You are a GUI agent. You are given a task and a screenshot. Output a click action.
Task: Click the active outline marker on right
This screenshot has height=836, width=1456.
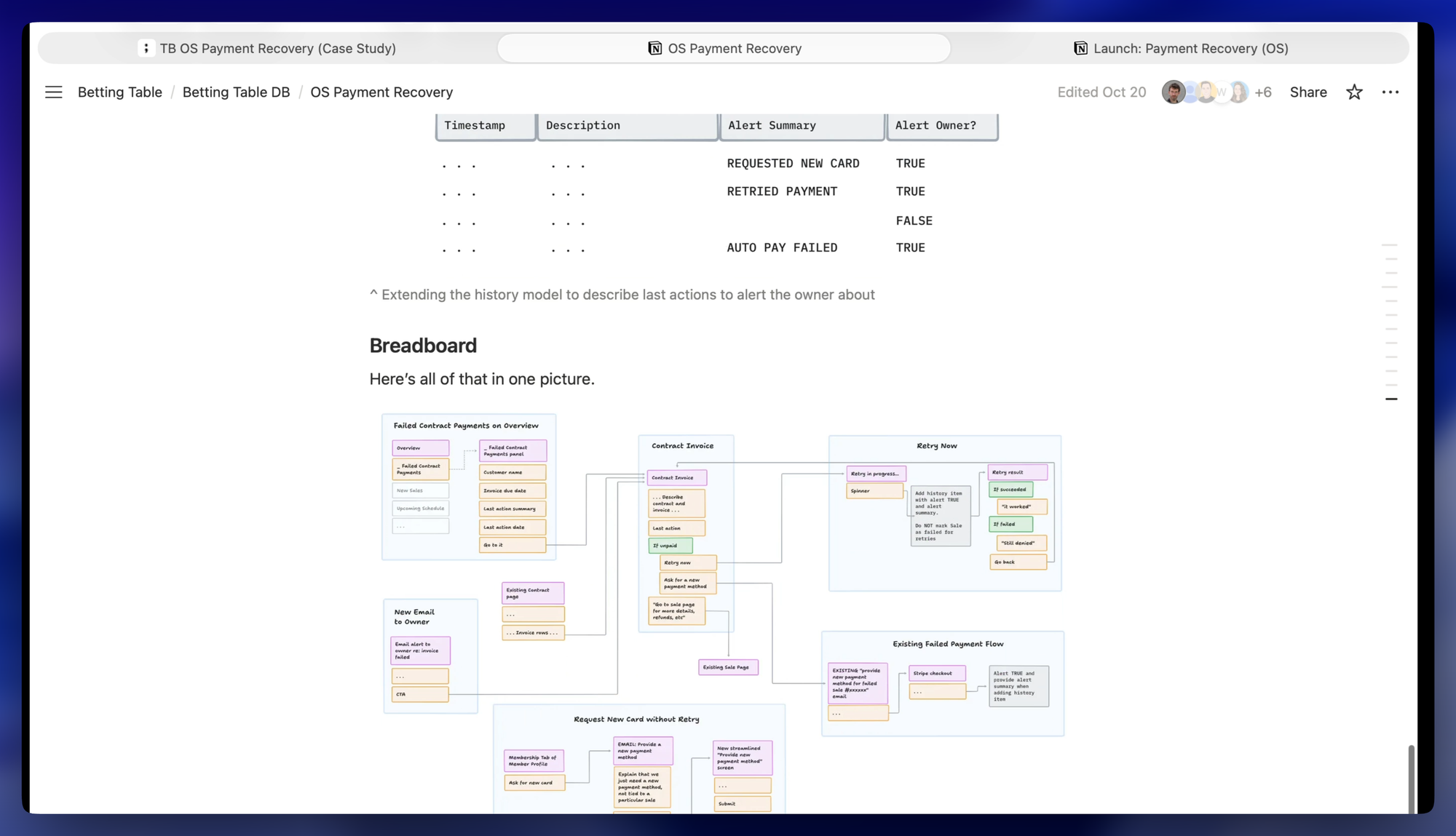coord(1391,399)
